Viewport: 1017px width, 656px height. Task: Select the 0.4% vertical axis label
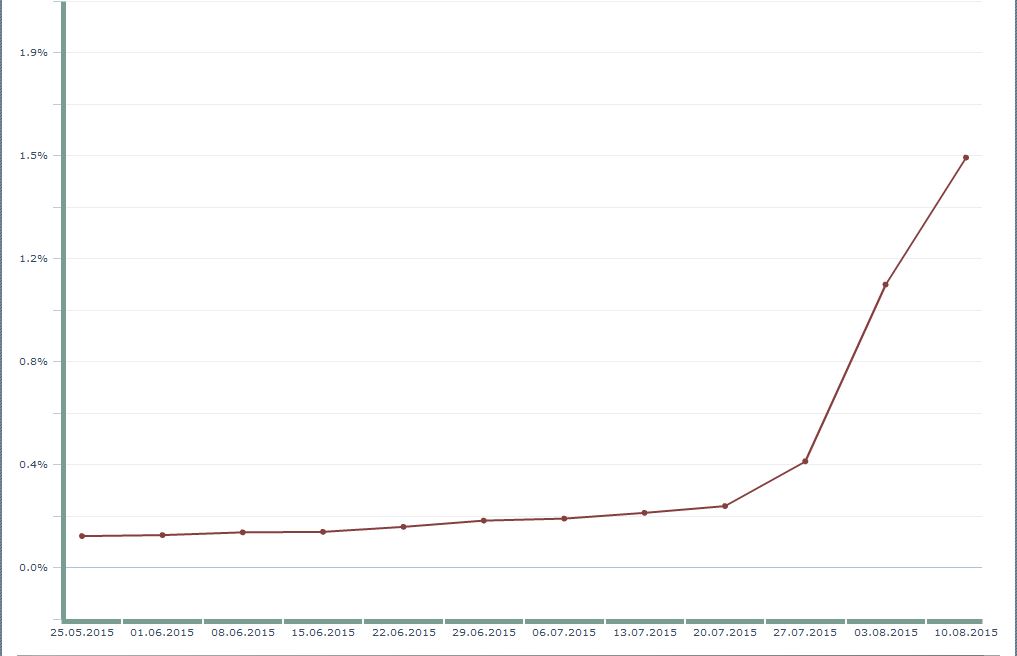point(34,465)
